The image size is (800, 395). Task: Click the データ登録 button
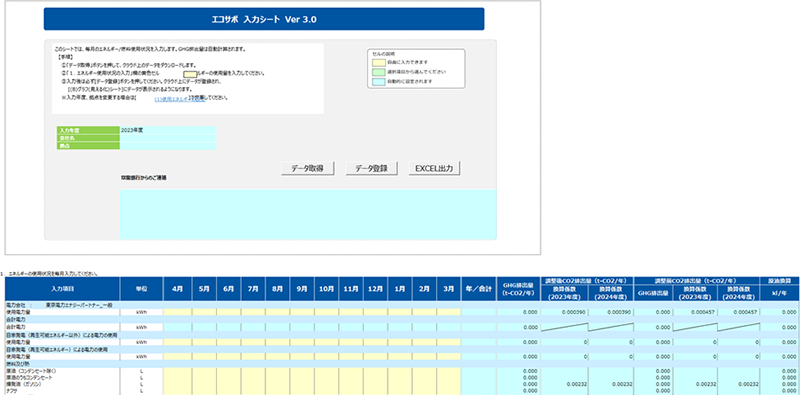(x=371, y=168)
